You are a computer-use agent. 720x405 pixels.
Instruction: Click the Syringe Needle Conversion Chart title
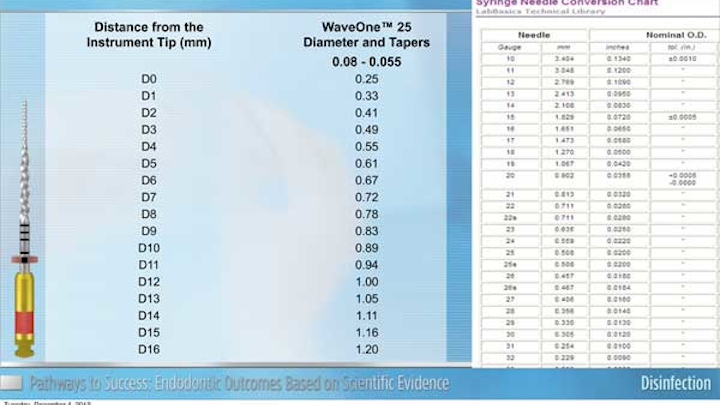(567, 3)
